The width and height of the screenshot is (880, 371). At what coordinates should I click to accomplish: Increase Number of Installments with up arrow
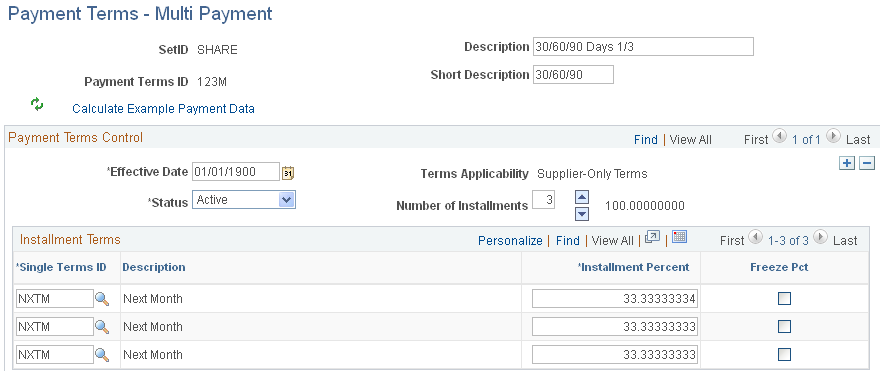[583, 197]
